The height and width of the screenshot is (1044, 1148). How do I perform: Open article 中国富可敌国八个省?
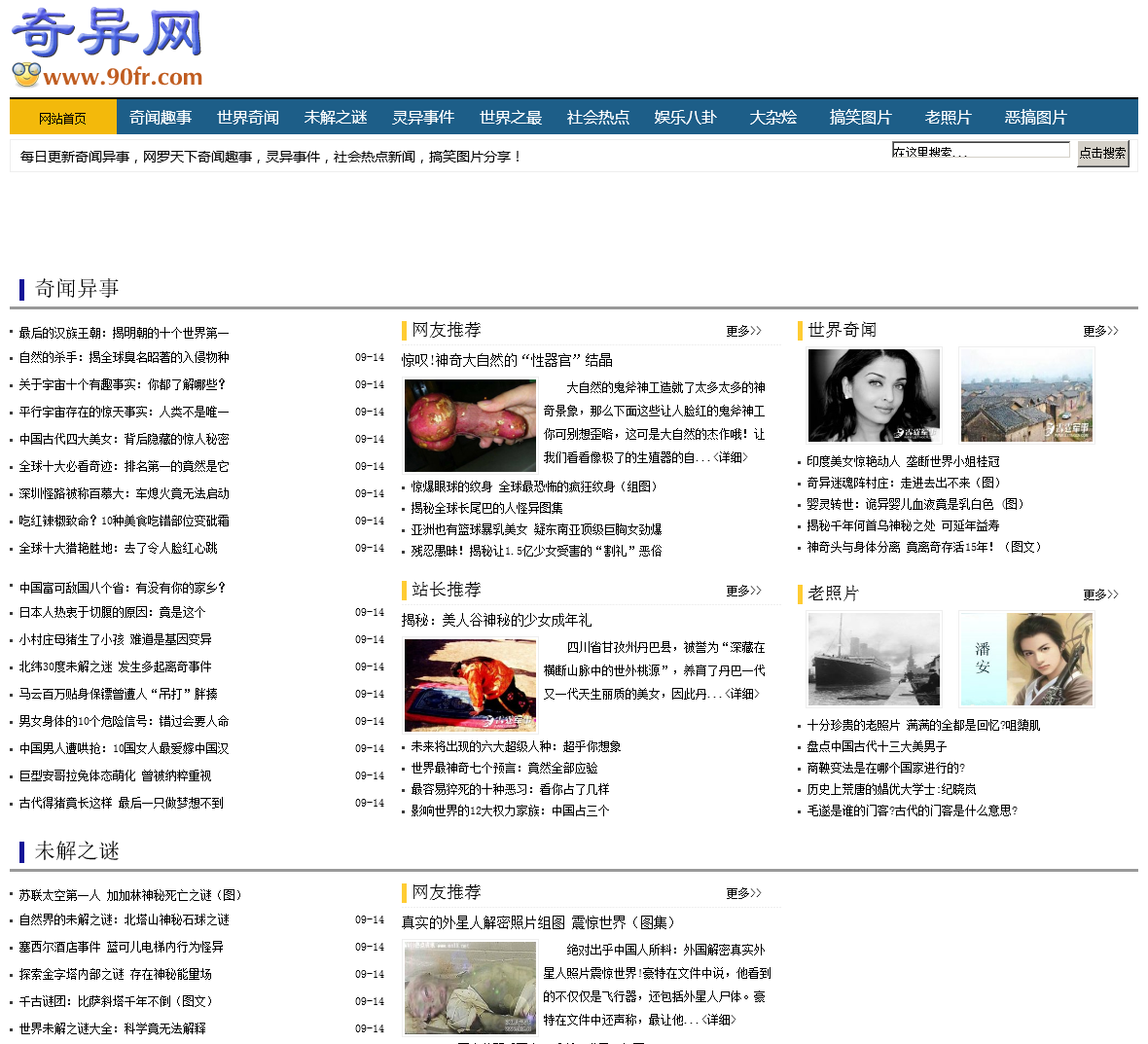point(123,588)
